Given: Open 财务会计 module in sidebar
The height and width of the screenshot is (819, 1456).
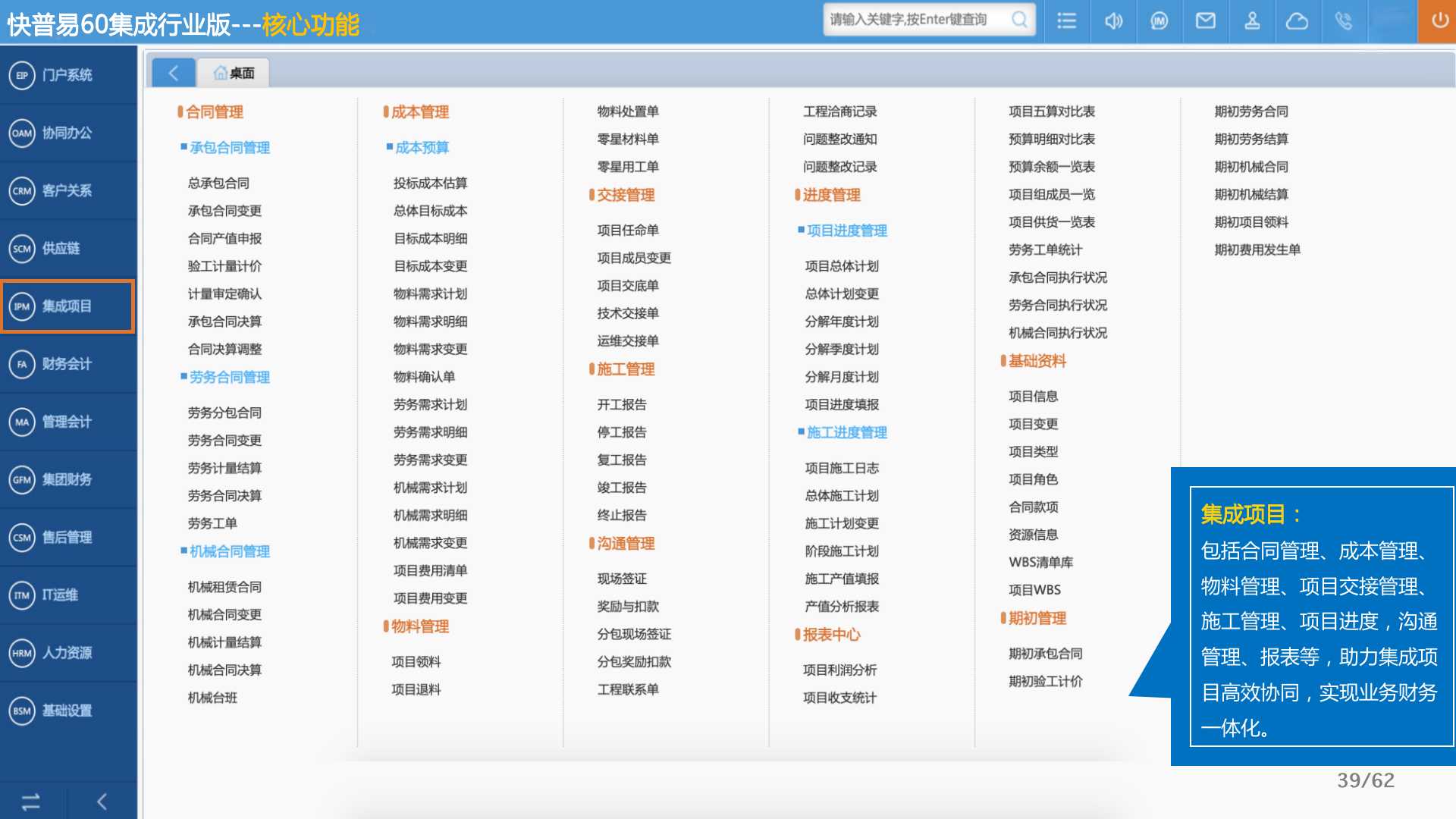Looking at the screenshot, I should click(x=67, y=364).
